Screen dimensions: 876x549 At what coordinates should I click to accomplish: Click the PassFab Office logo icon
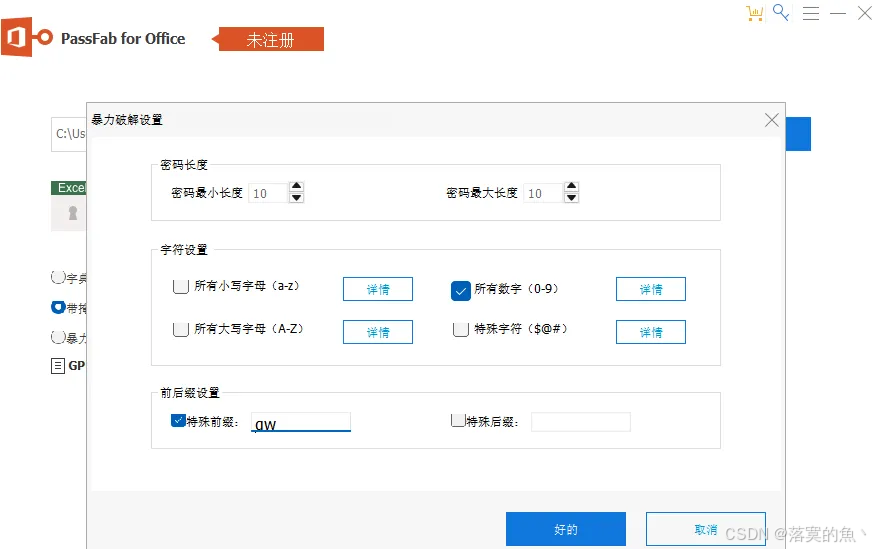click(27, 37)
